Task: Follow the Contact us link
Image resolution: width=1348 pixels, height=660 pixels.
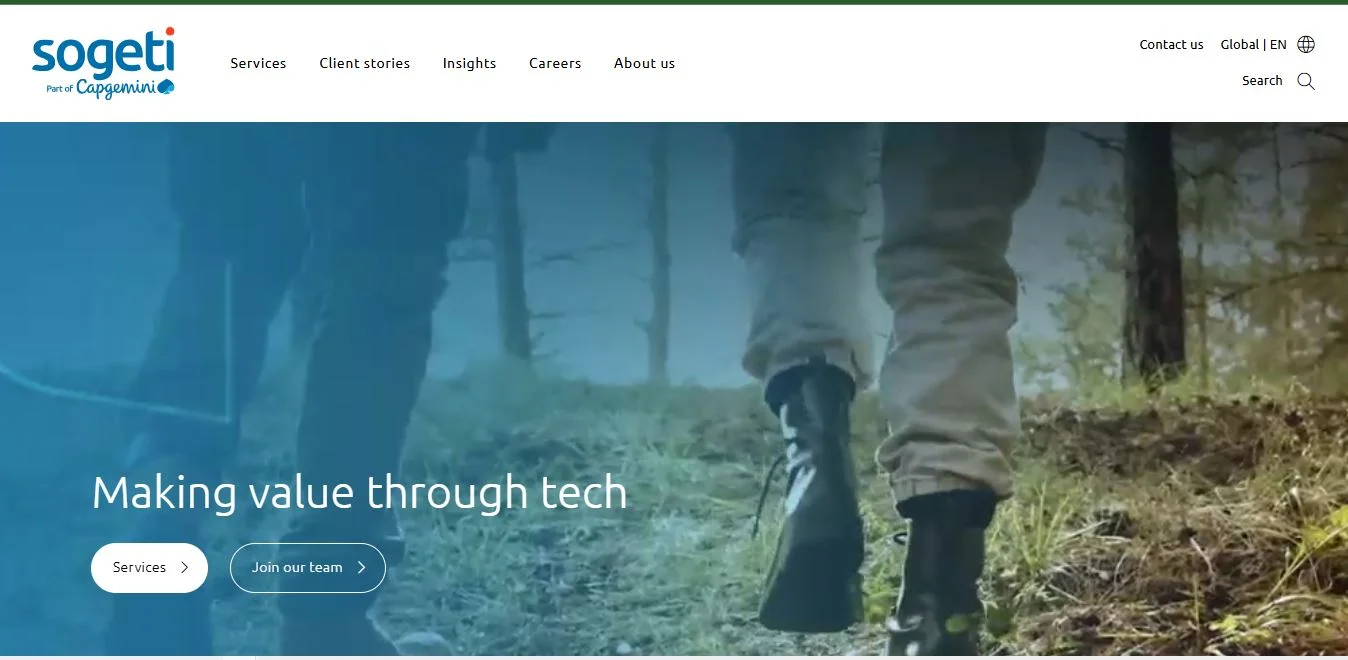Action: (x=1171, y=44)
